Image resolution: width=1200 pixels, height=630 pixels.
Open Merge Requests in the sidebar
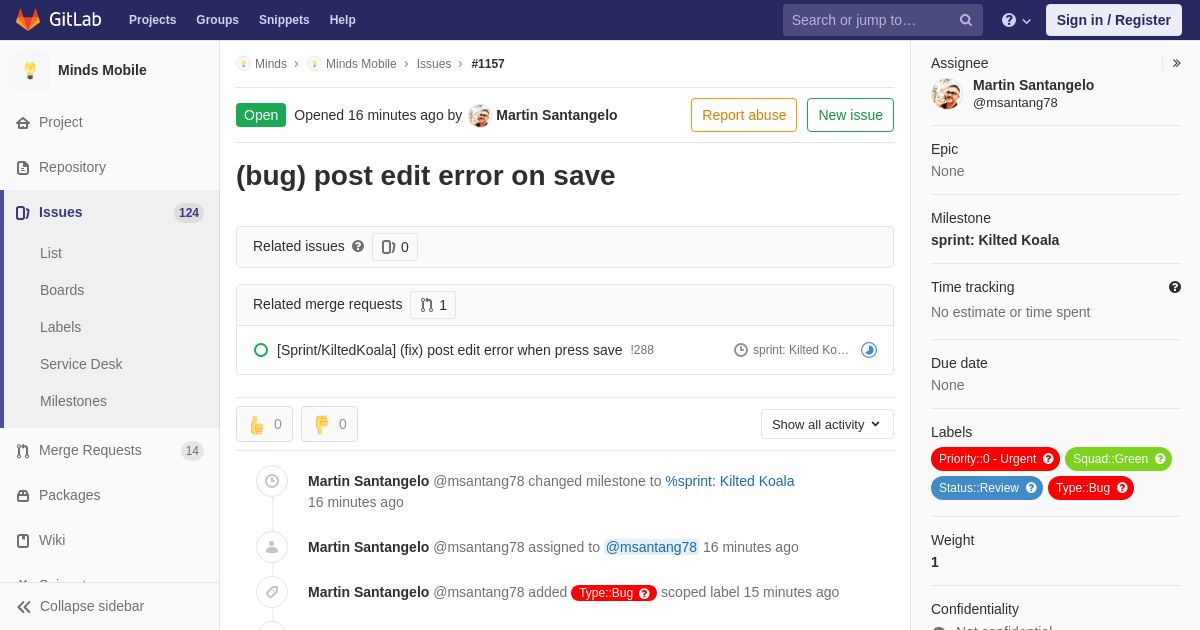(110, 450)
